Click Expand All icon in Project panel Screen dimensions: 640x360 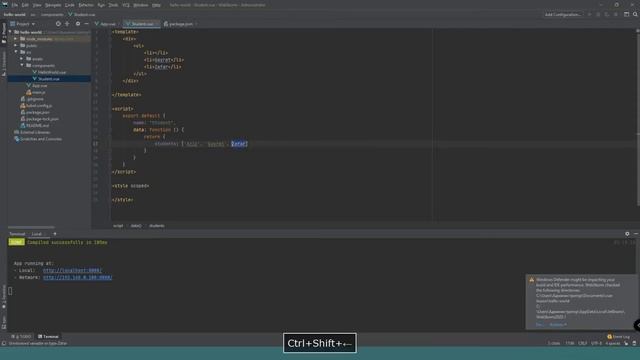pyautogui.click(x=67, y=24)
